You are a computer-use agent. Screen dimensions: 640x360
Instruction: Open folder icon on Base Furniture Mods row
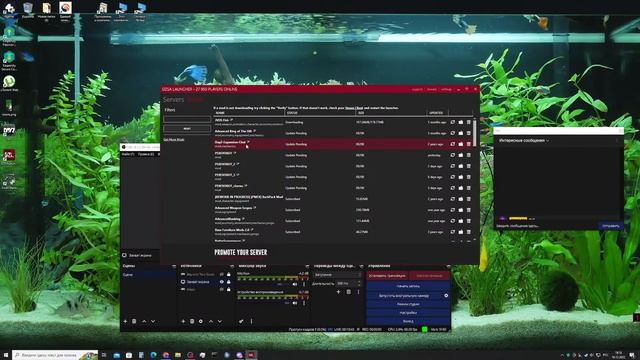[x=460, y=232]
